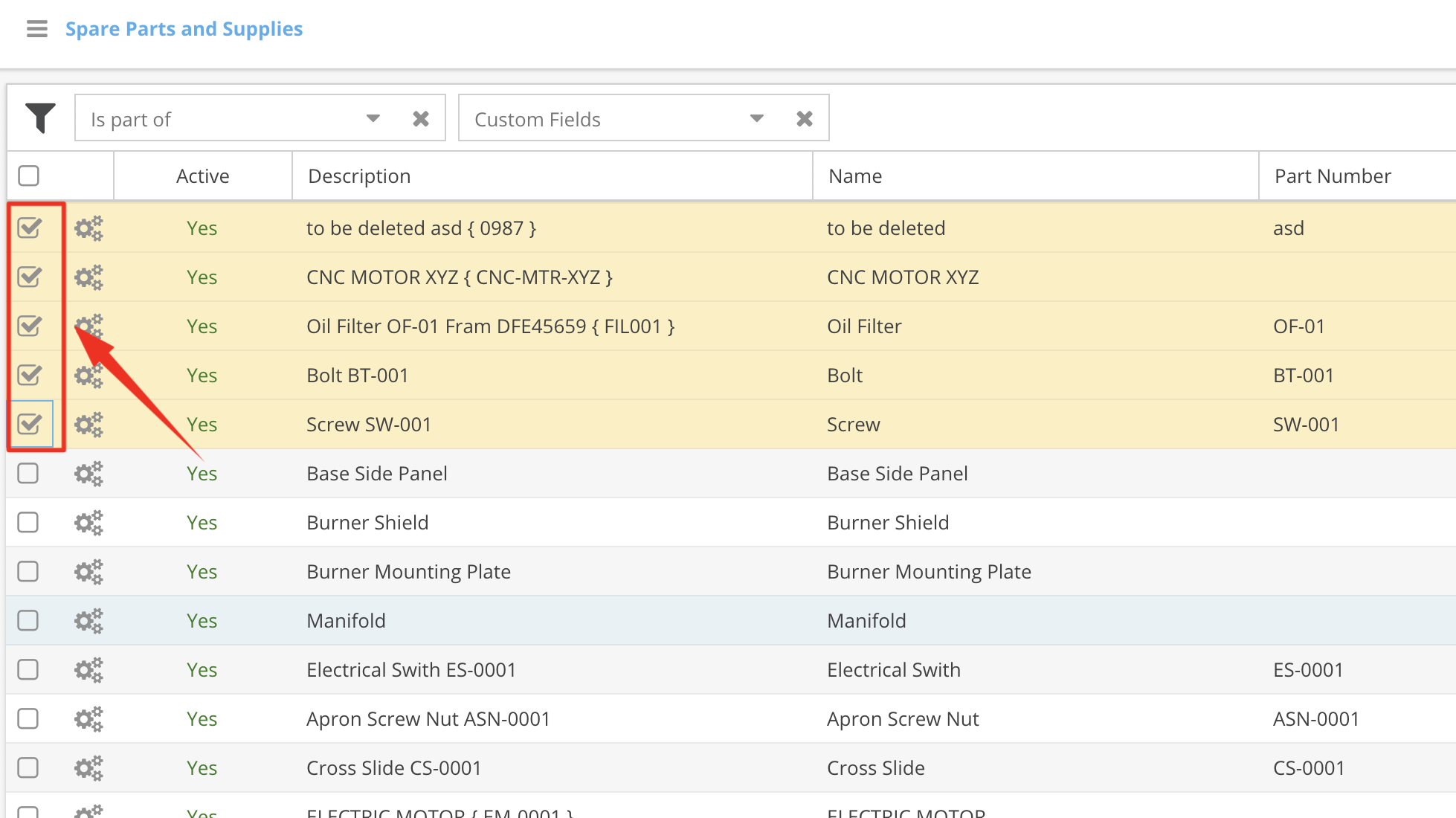Viewport: 1456px width, 818px height.
Task: Expand the Custom Fields dropdown
Action: pos(757,119)
